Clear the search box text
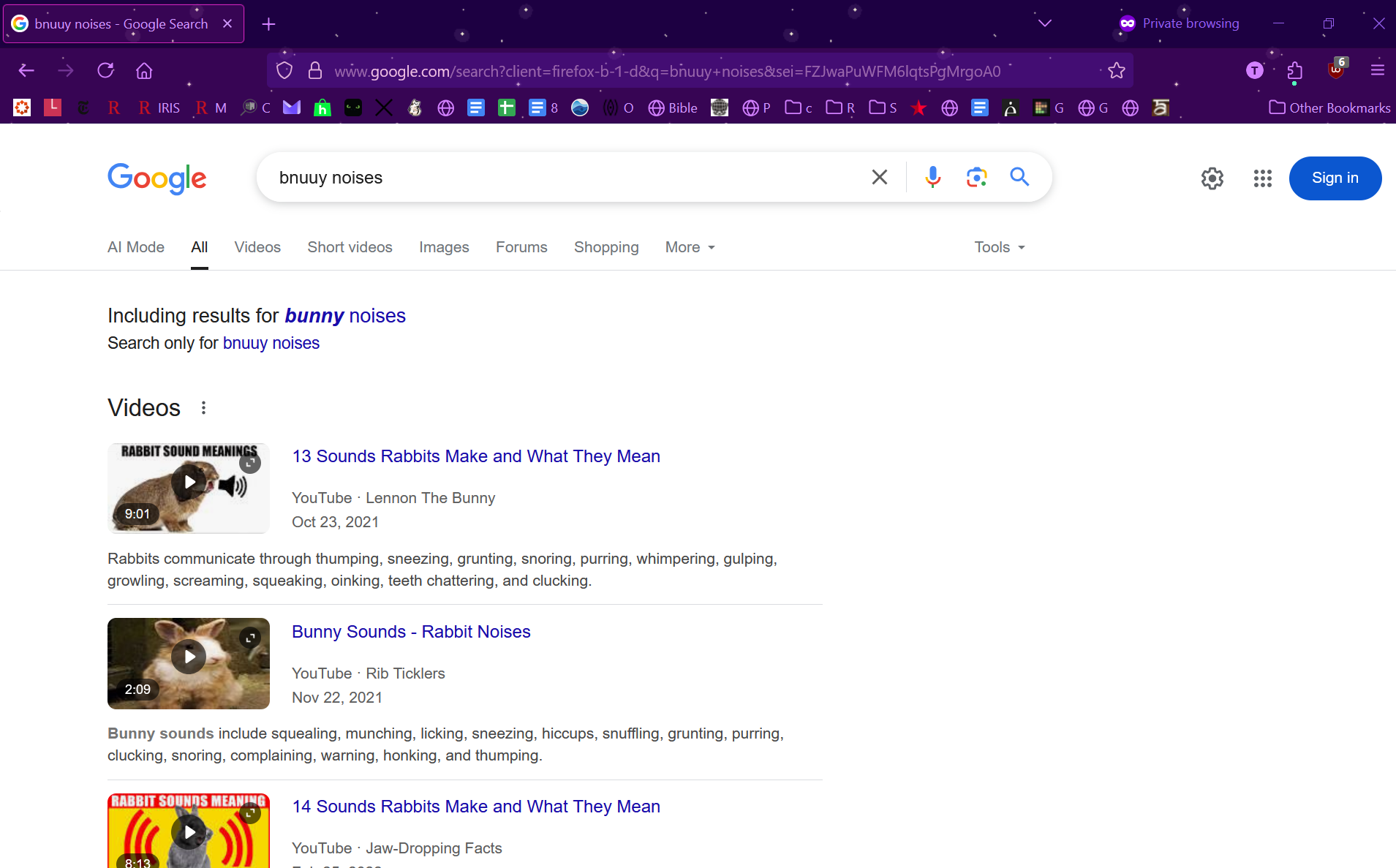This screenshot has height=868, width=1396. coord(880,177)
